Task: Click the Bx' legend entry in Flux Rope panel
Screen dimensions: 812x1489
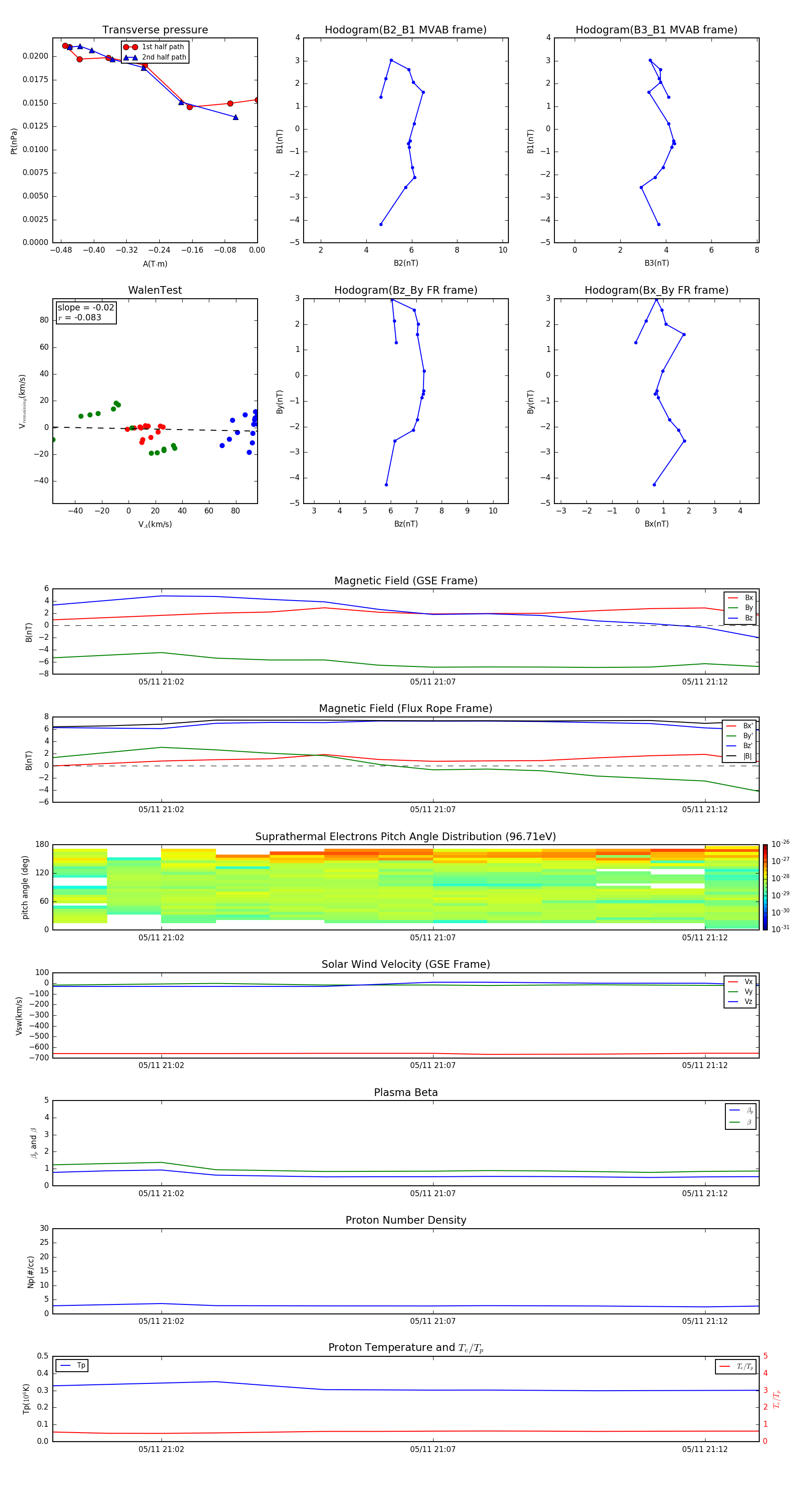Action: [x=740, y=726]
